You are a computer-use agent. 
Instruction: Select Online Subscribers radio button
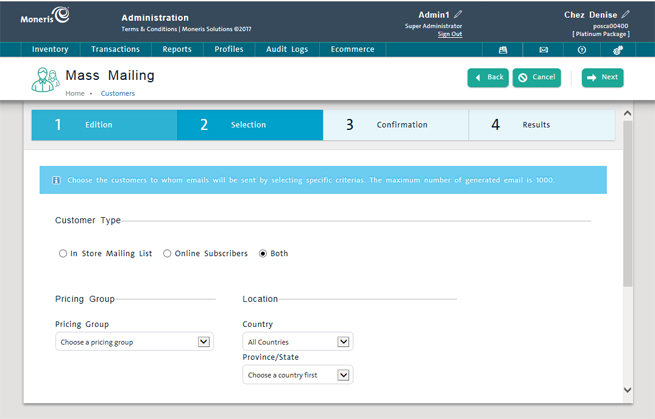click(x=168, y=254)
